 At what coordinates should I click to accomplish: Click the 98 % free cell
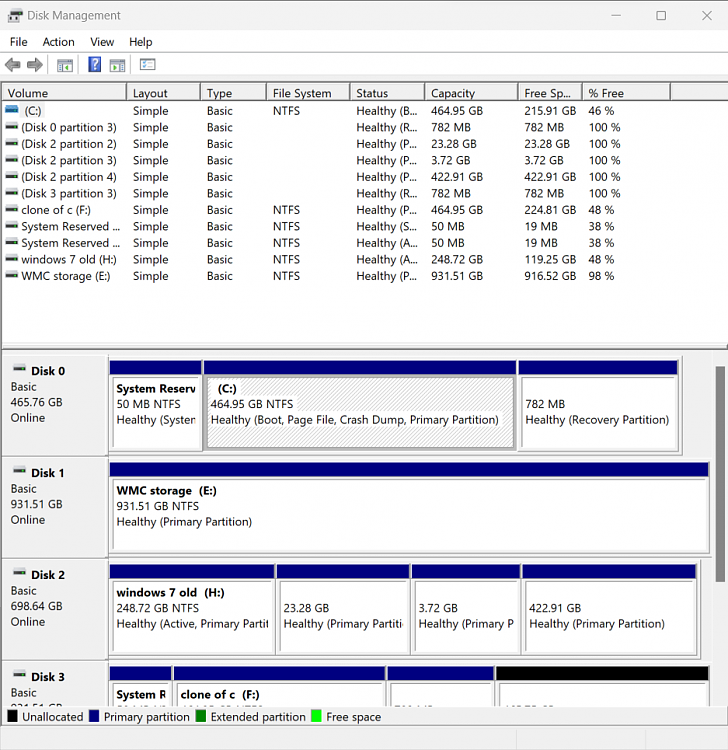[601, 276]
